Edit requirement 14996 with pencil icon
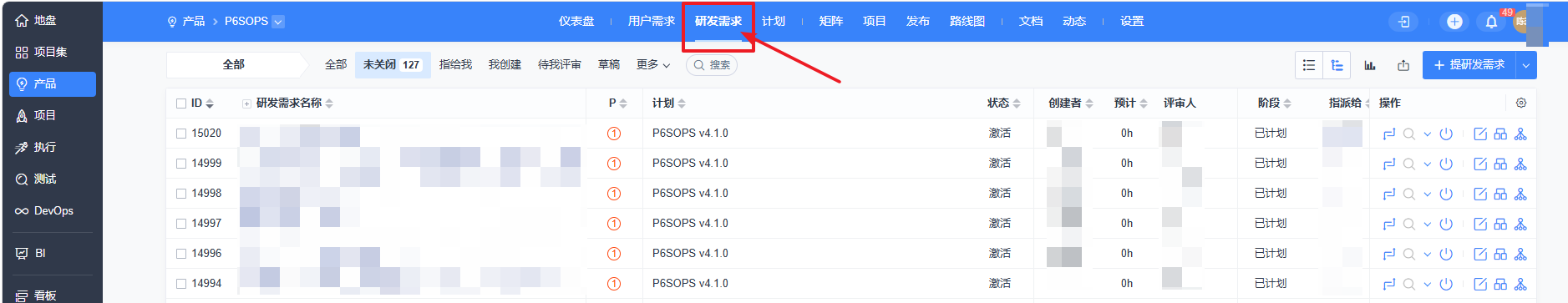Image resolution: width=1568 pixels, height=303 pixels. (1480, 254)
